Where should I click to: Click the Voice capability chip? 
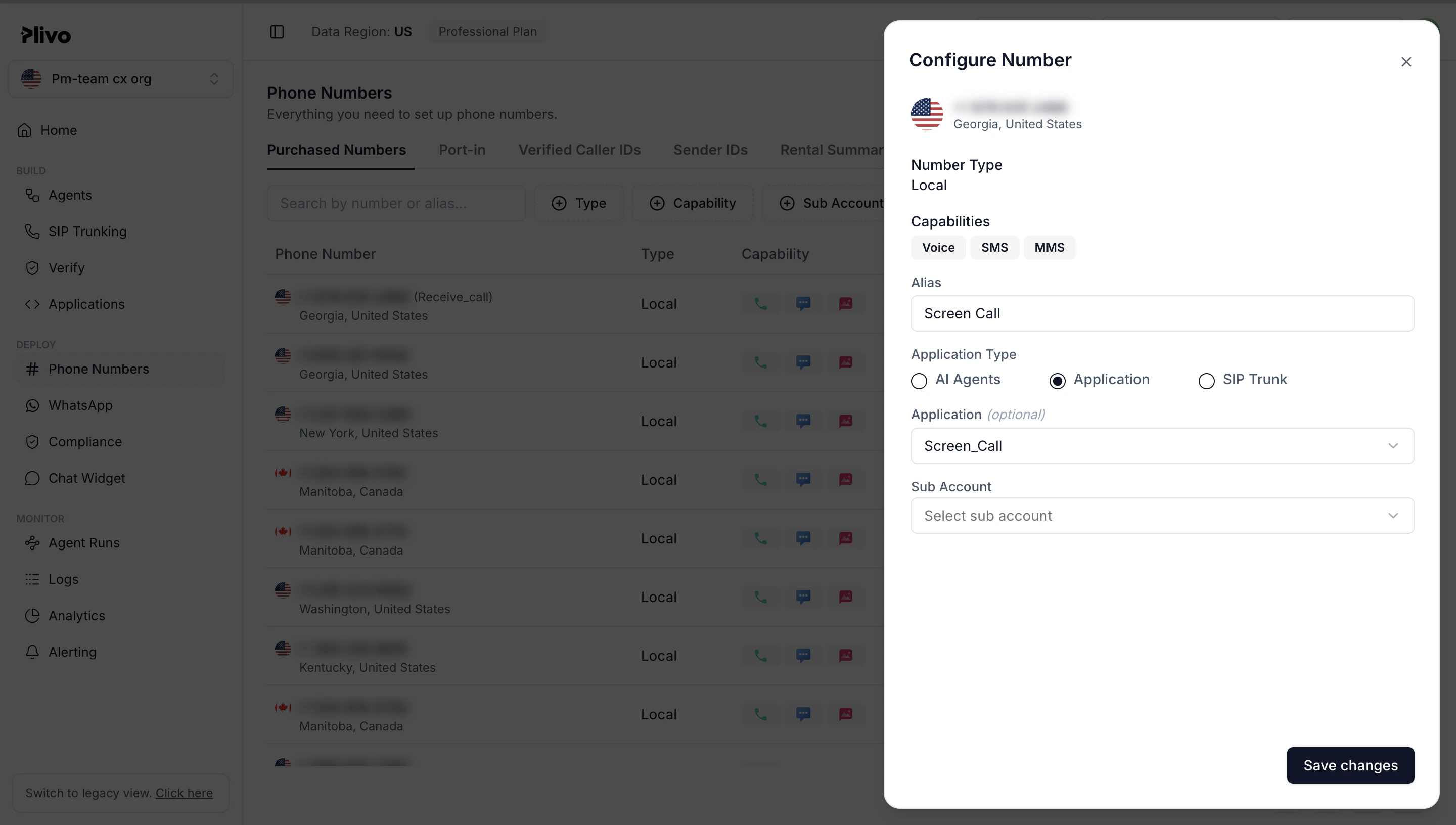(x=938, y=248)
